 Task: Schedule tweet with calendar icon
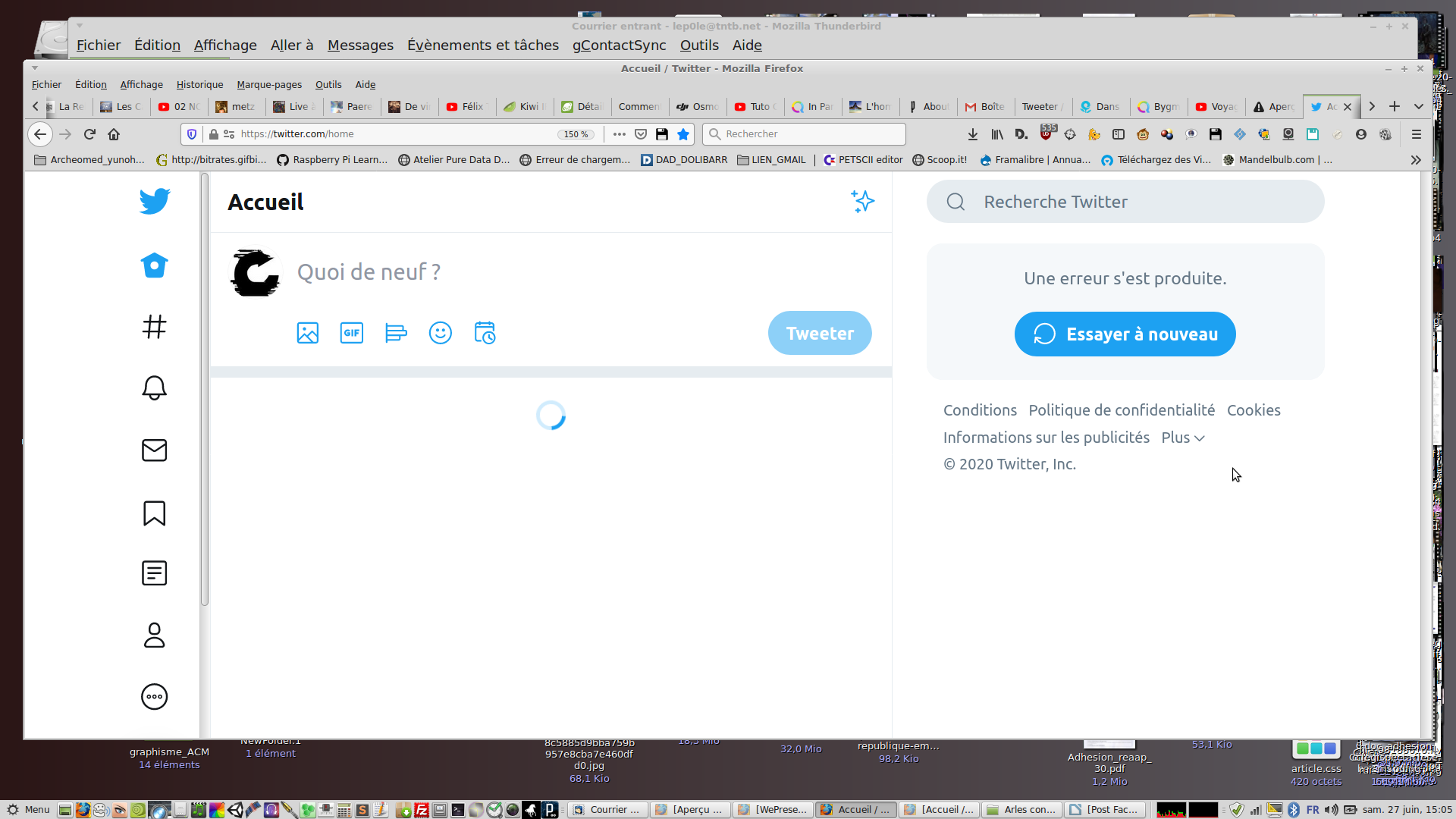tap(485, 333)
